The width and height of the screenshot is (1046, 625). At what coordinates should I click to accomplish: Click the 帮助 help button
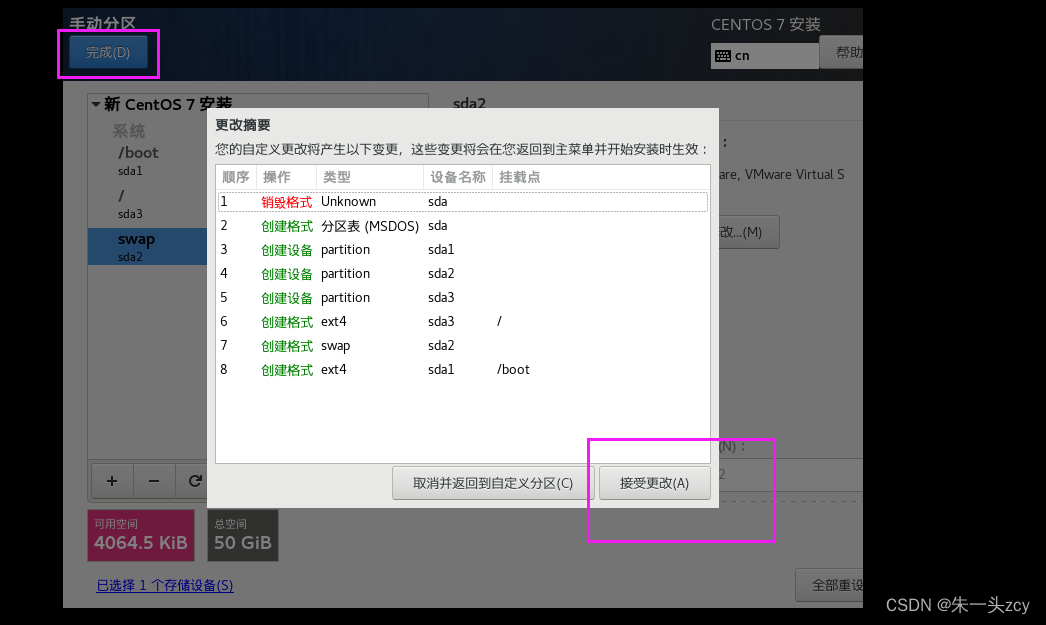pos(842,52)
